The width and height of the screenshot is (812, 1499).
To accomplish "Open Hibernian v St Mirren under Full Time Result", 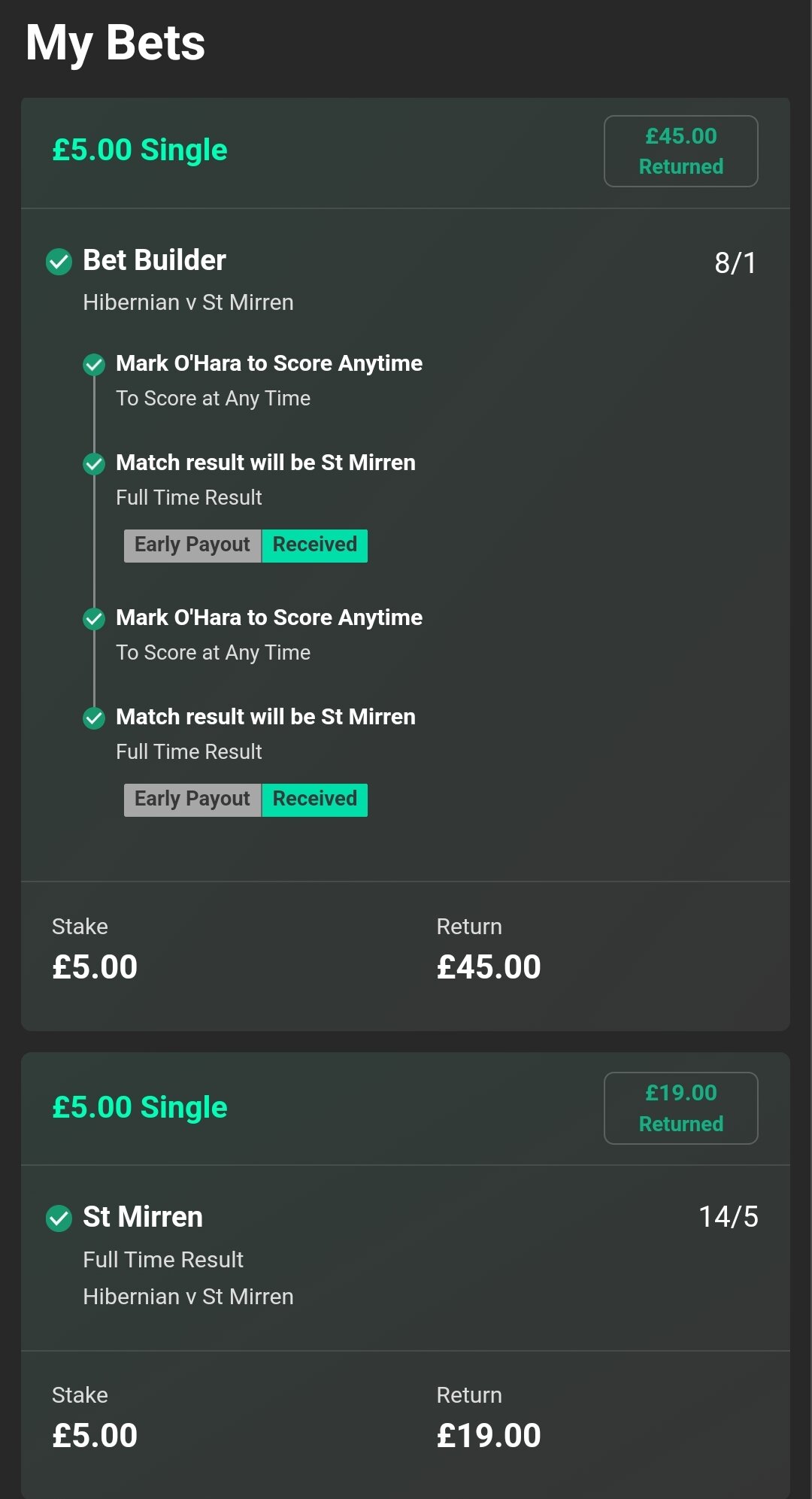I will point(188,1297).
